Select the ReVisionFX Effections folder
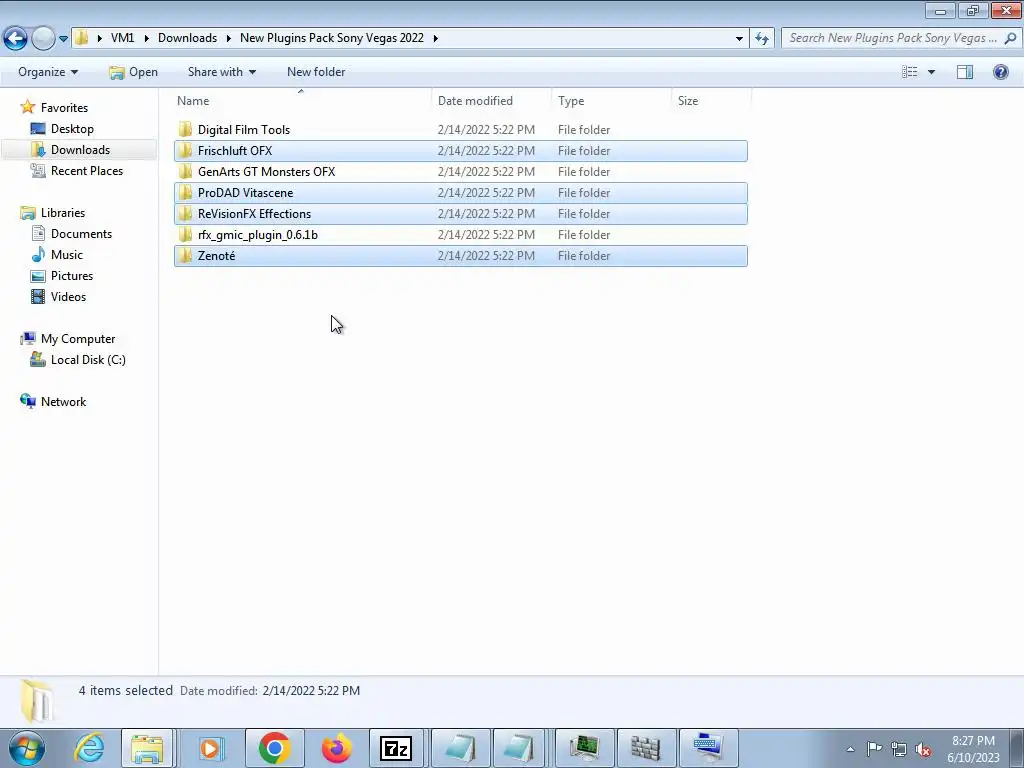The image size is (1024, 768). click(x=460, y=214)
